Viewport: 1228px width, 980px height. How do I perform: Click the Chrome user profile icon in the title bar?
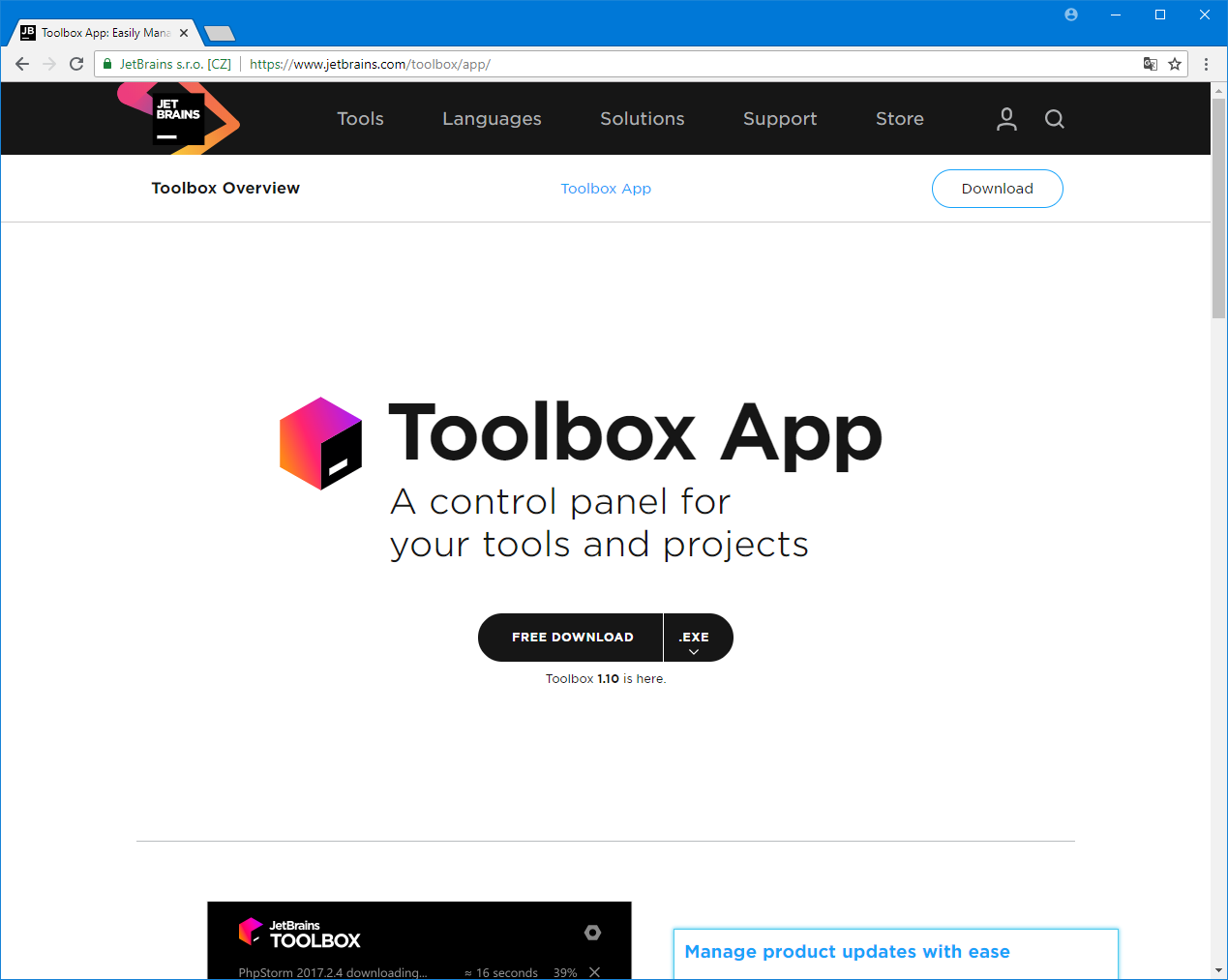[x=1071, y=15]
